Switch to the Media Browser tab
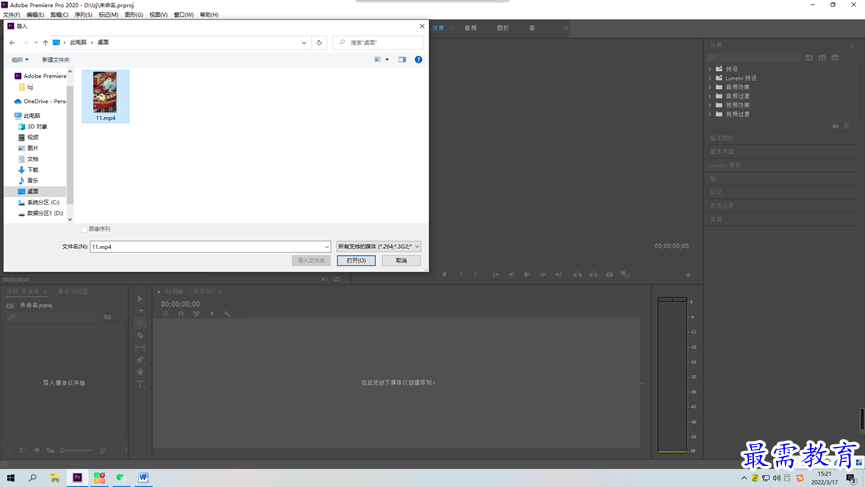 (73, 291)
